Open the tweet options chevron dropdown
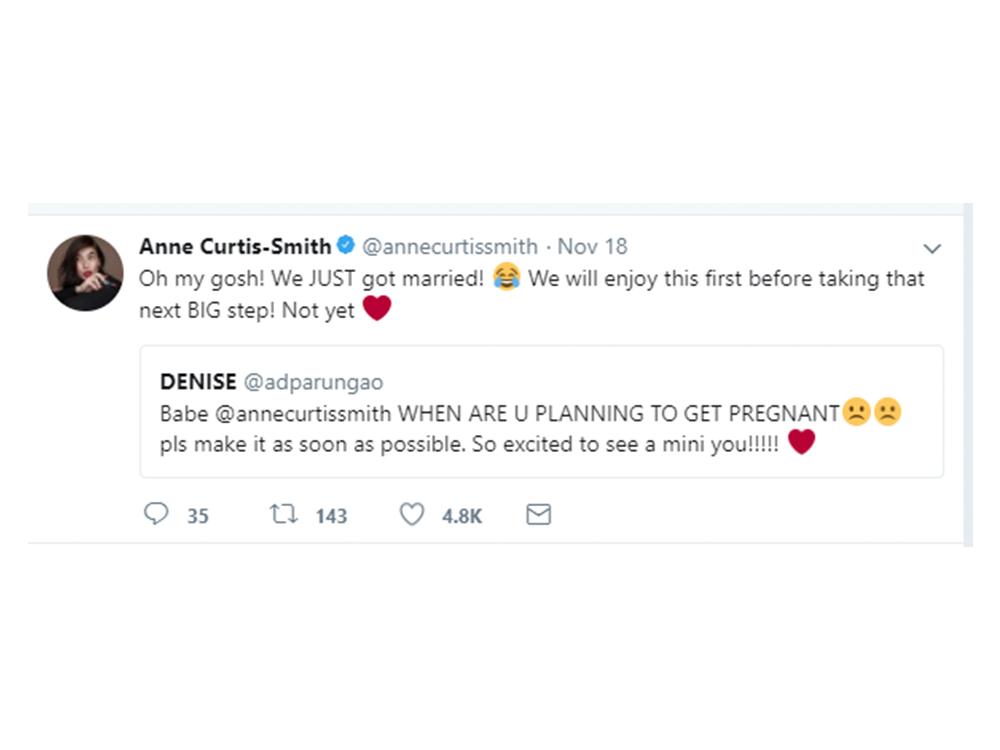The height and width of the screenshot is (750, 1000). coord(932,248)
